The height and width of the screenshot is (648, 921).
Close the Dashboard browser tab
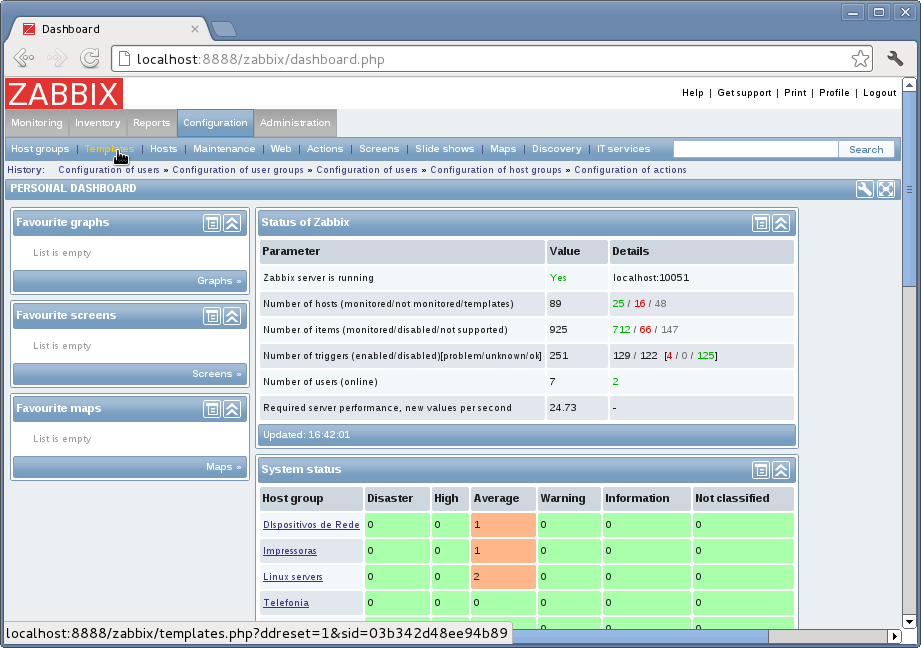(x=195, y=29)
